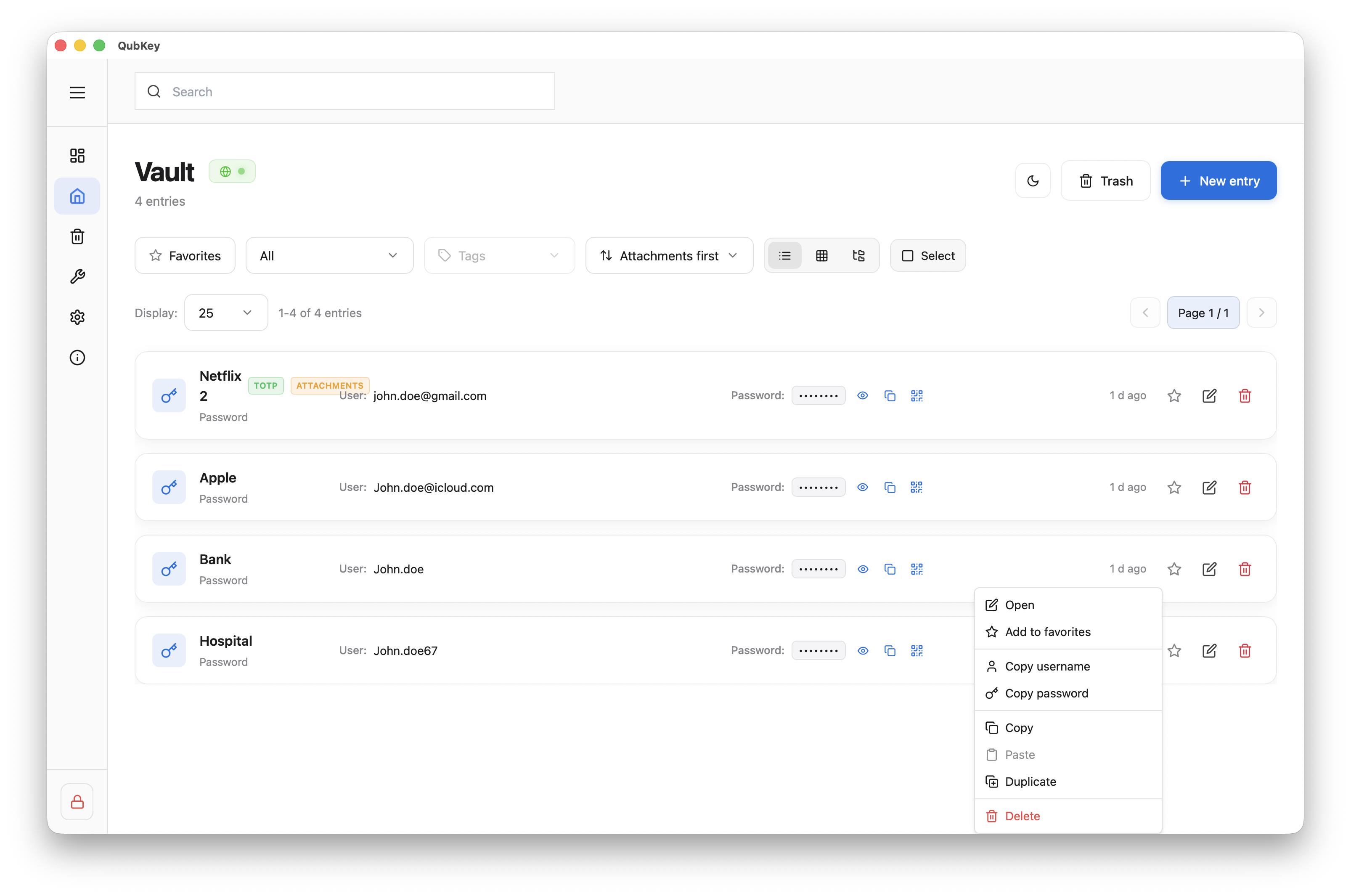Delete the Netflix 2 entry
Image resolution: width=1351 pixels, height=896 pixels.
tap(1245, 395)
